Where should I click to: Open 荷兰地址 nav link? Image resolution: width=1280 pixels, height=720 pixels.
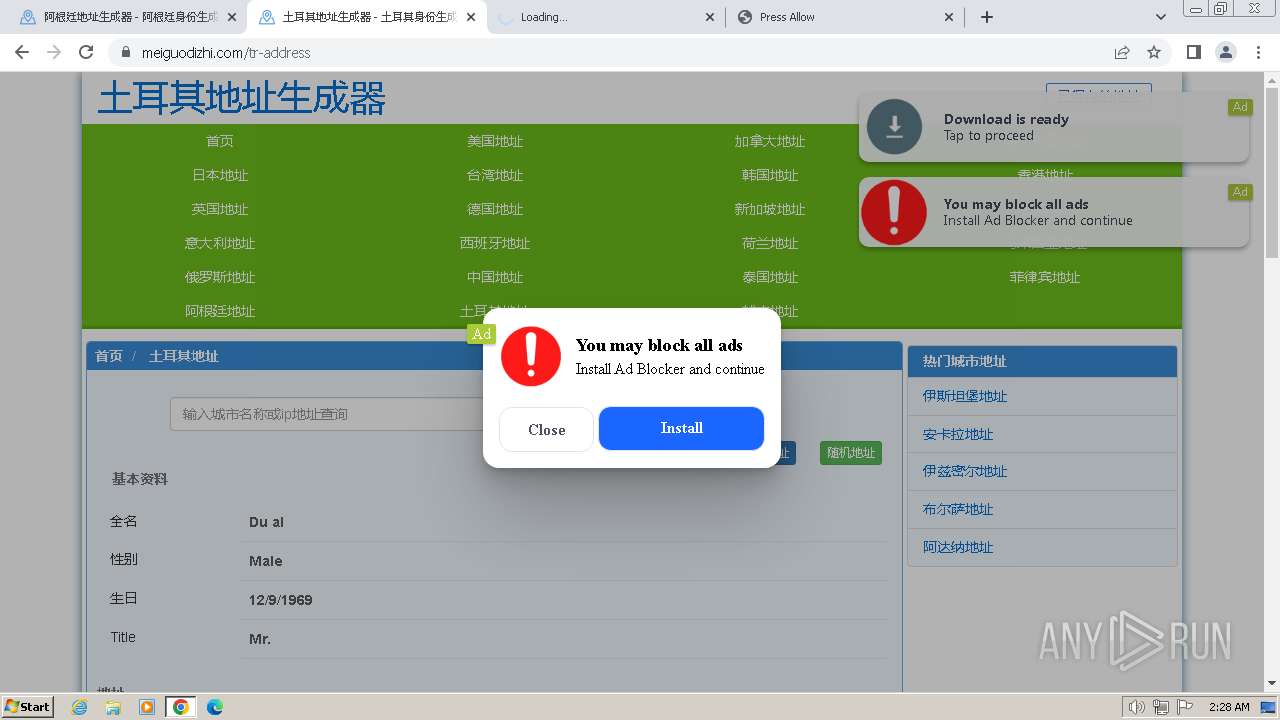click(770, 243)
